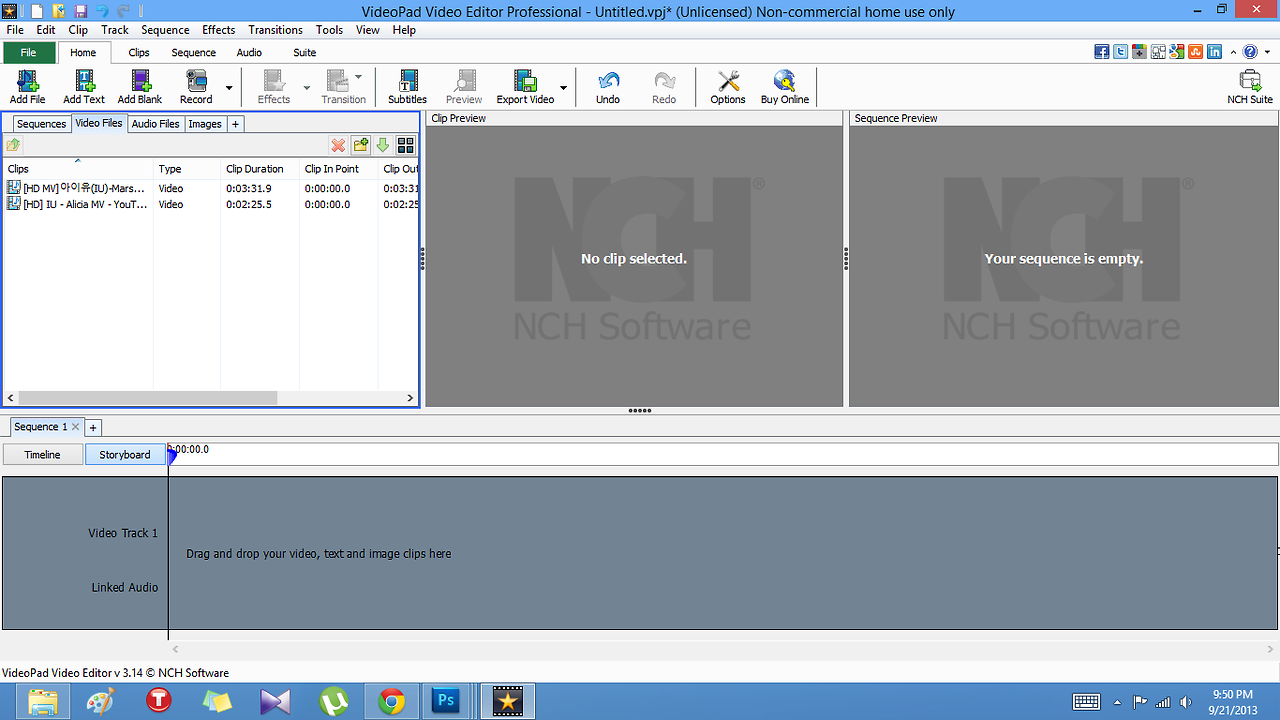Switch to the Suite ribbon tab

(305, 52)
